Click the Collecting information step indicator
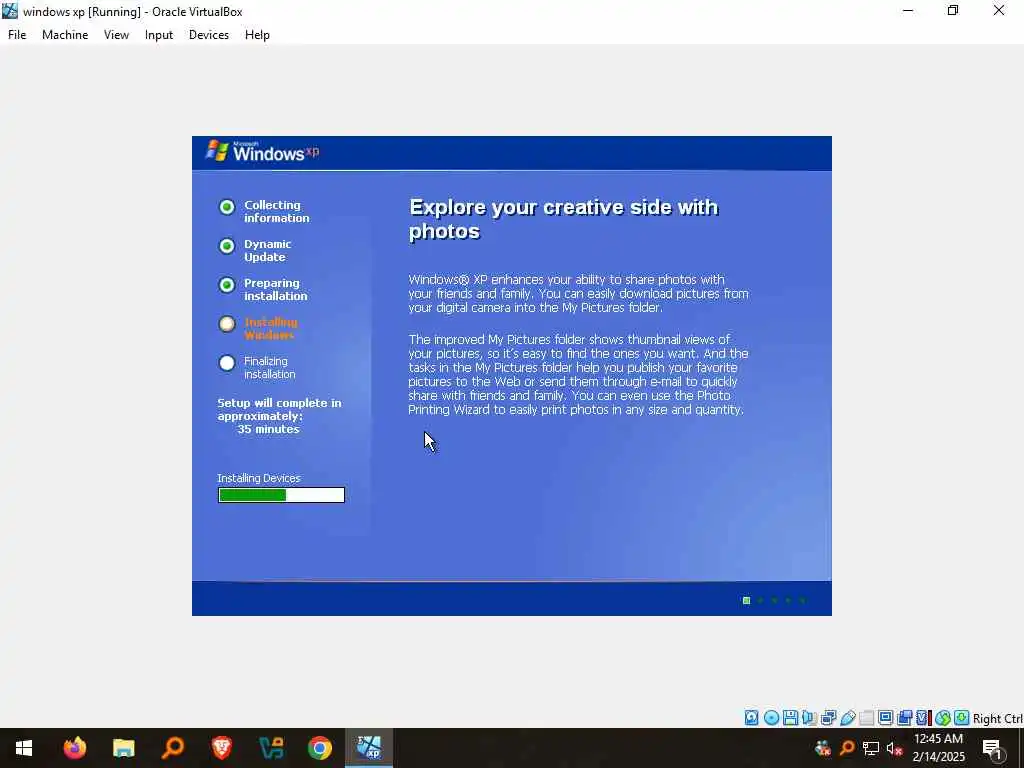Viewport: 1024px width, 768px height. 227,207
